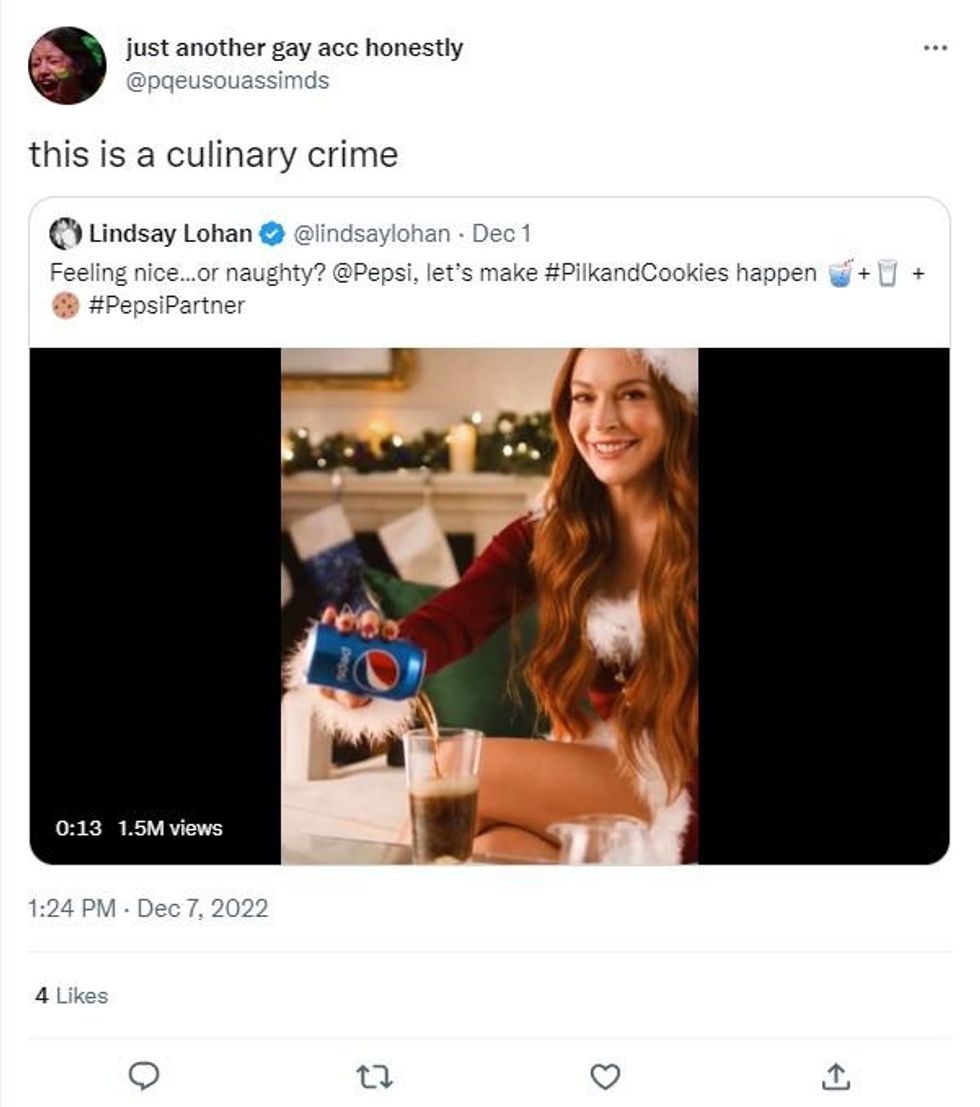The height and width of the screenshot is (1107, 980).
Task: Click Lindsay Lohan's small avatar in quote
Action: pos(65,234)
